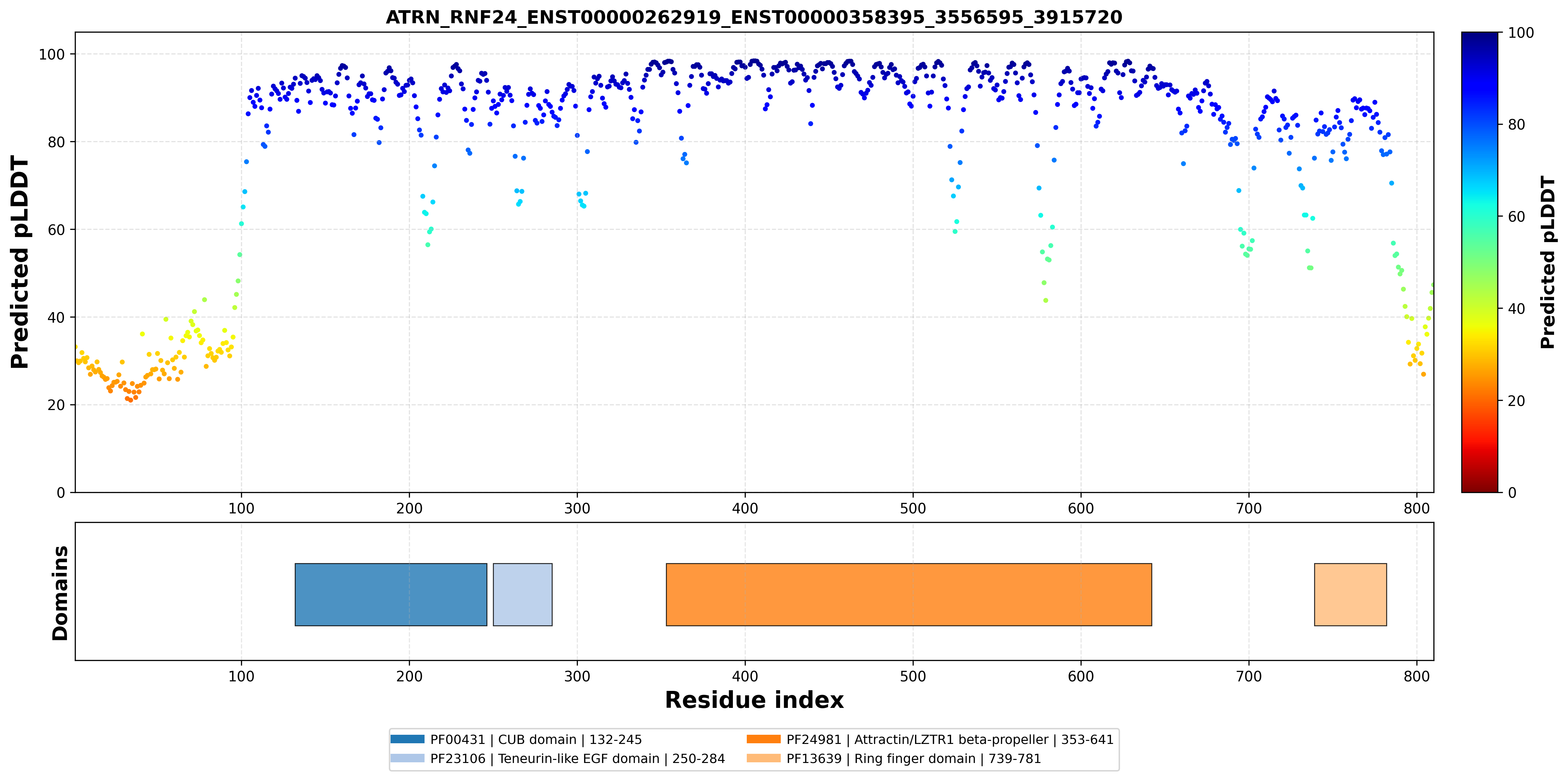This screenshot has width=1568, height=781.
Task: Click the PF00431 CUB domain legend swatch
Action: point(407,740)
